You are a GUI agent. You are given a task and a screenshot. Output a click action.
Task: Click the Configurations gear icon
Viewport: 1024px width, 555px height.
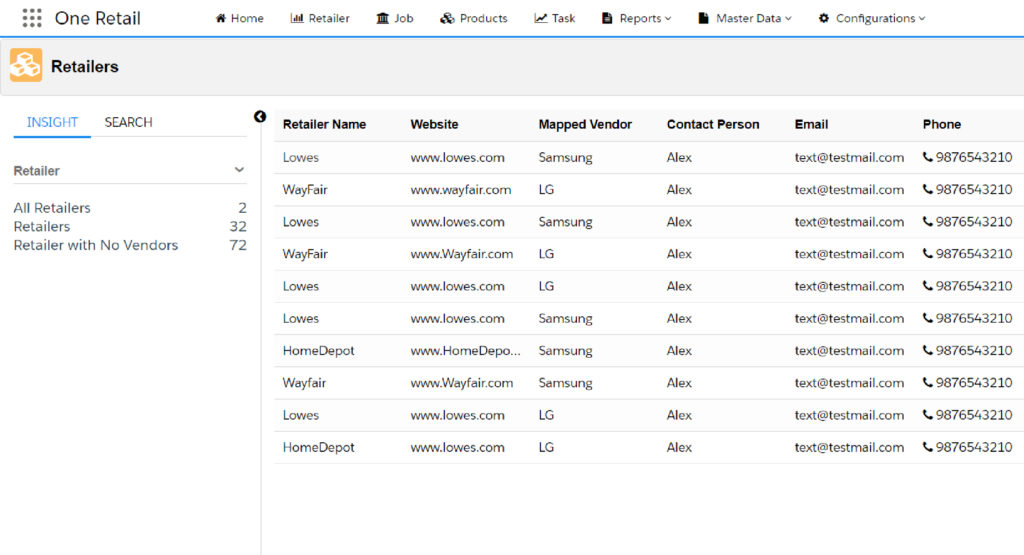(x=824, y=18)
